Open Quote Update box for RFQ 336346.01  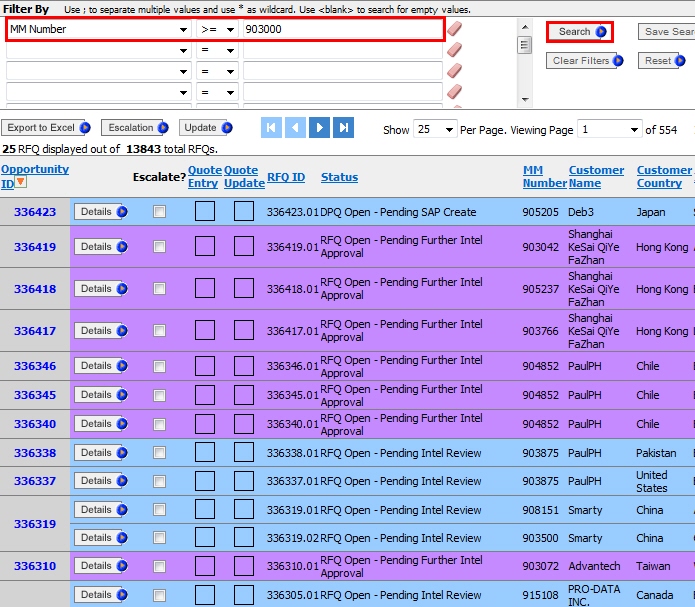pyautogui.click(x=244, y=366)
